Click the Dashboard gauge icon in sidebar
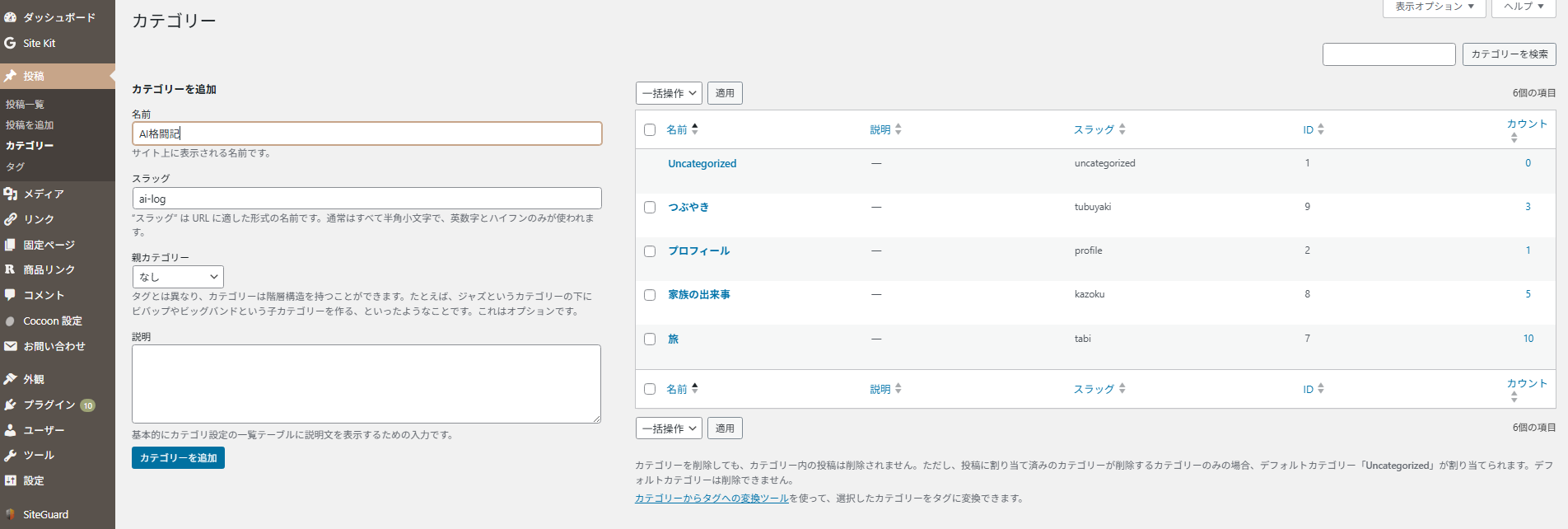 pos(11,17)
